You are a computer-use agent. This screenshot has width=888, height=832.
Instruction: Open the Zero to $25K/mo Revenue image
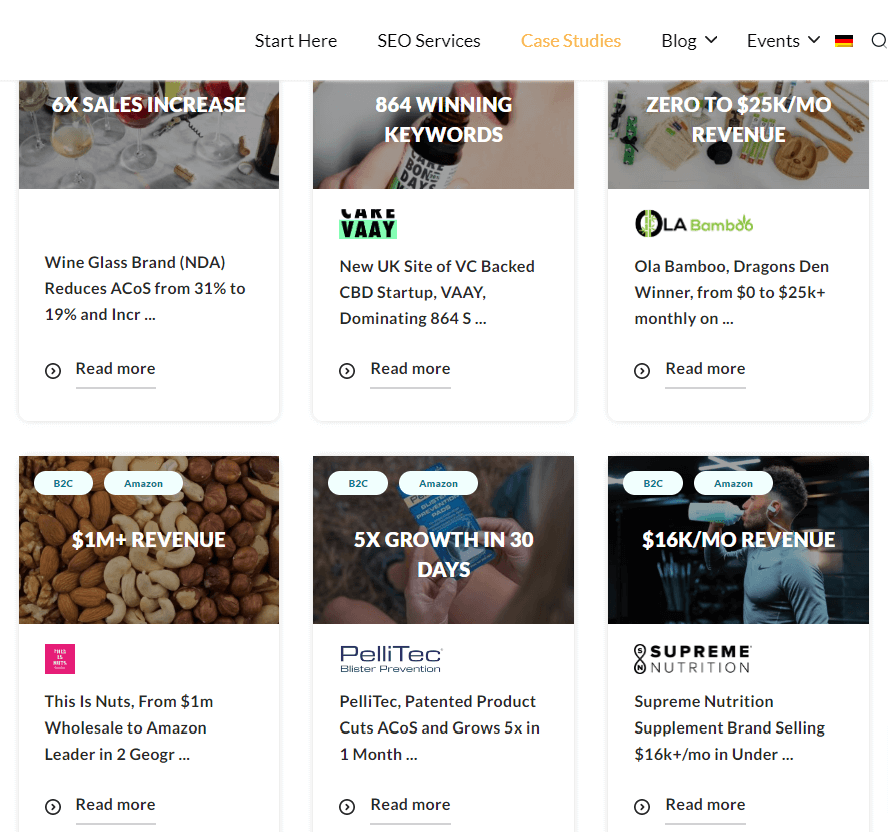(738, 134)
